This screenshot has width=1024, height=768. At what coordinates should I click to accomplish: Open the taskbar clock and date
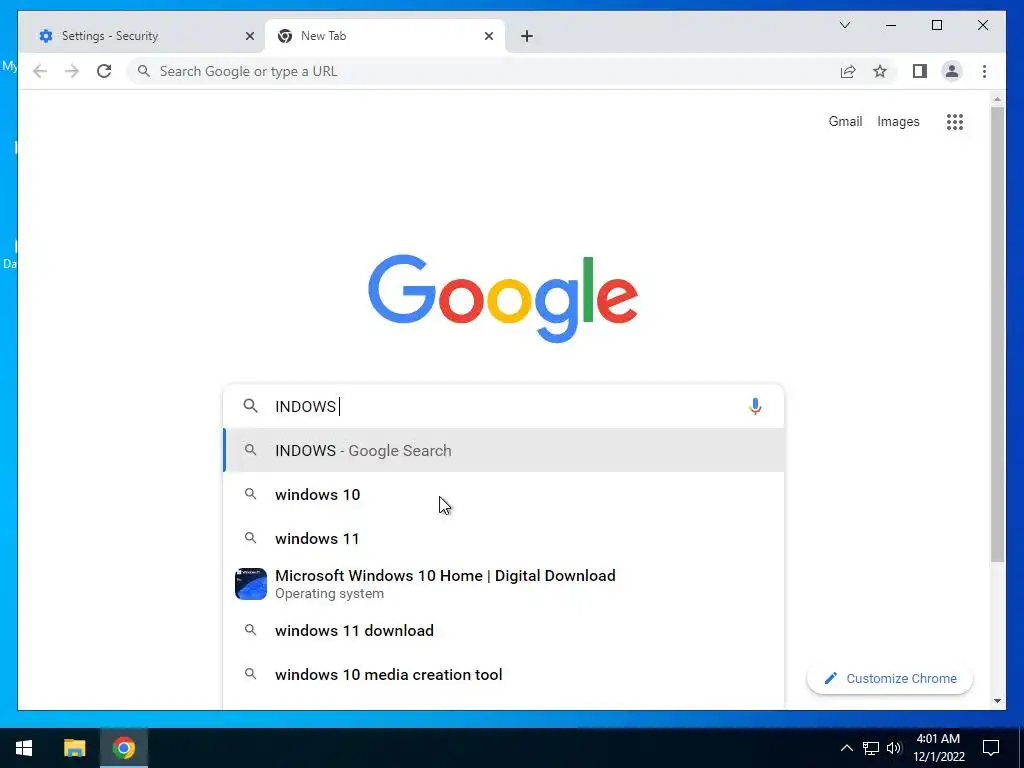coord(938,748)
